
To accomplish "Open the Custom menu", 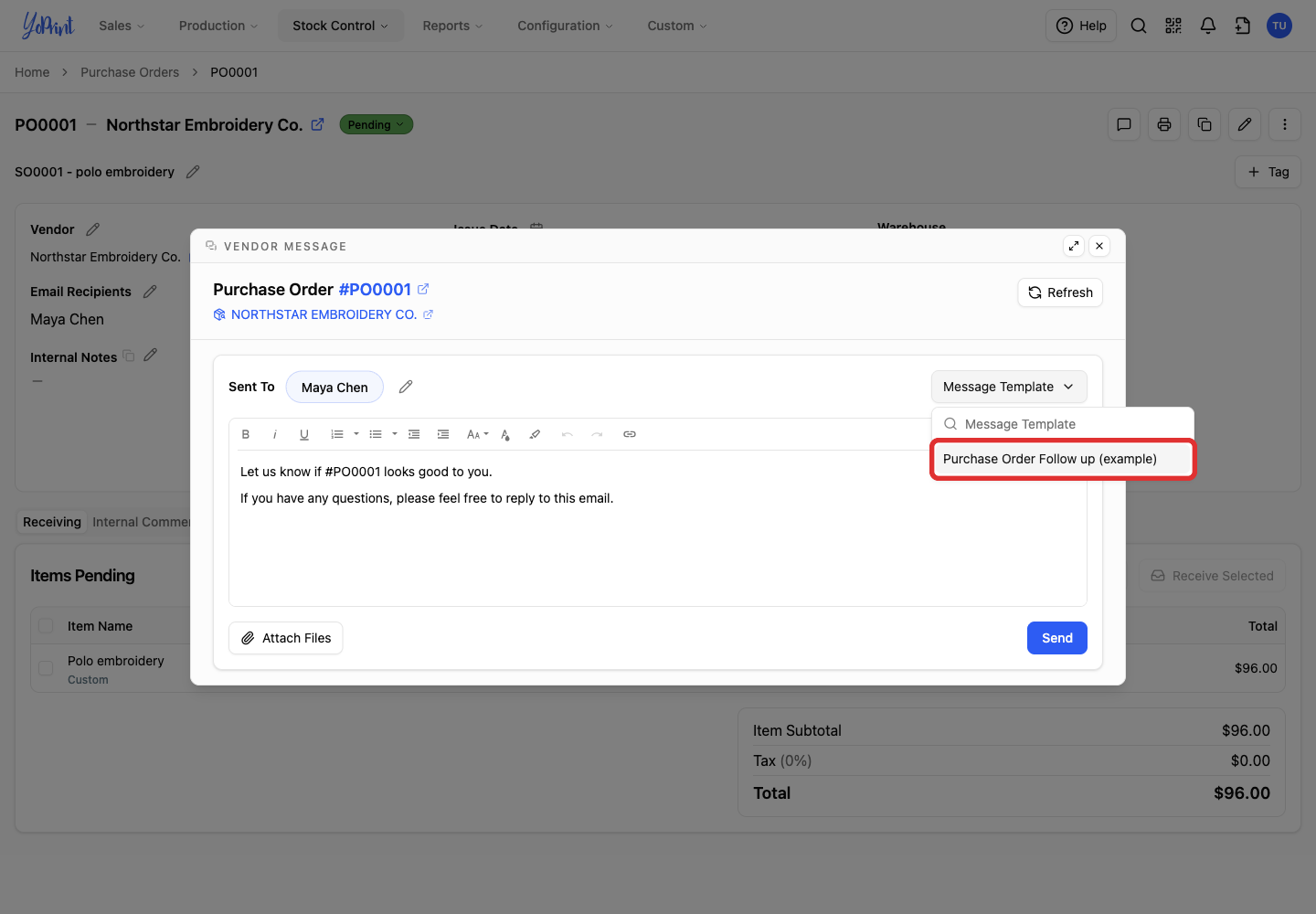I will pyautogui.click(x=677, y=26).
